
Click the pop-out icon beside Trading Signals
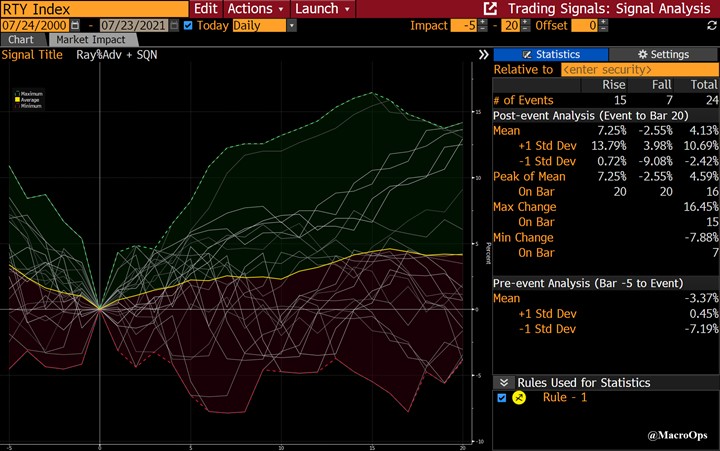pos(490,8)
